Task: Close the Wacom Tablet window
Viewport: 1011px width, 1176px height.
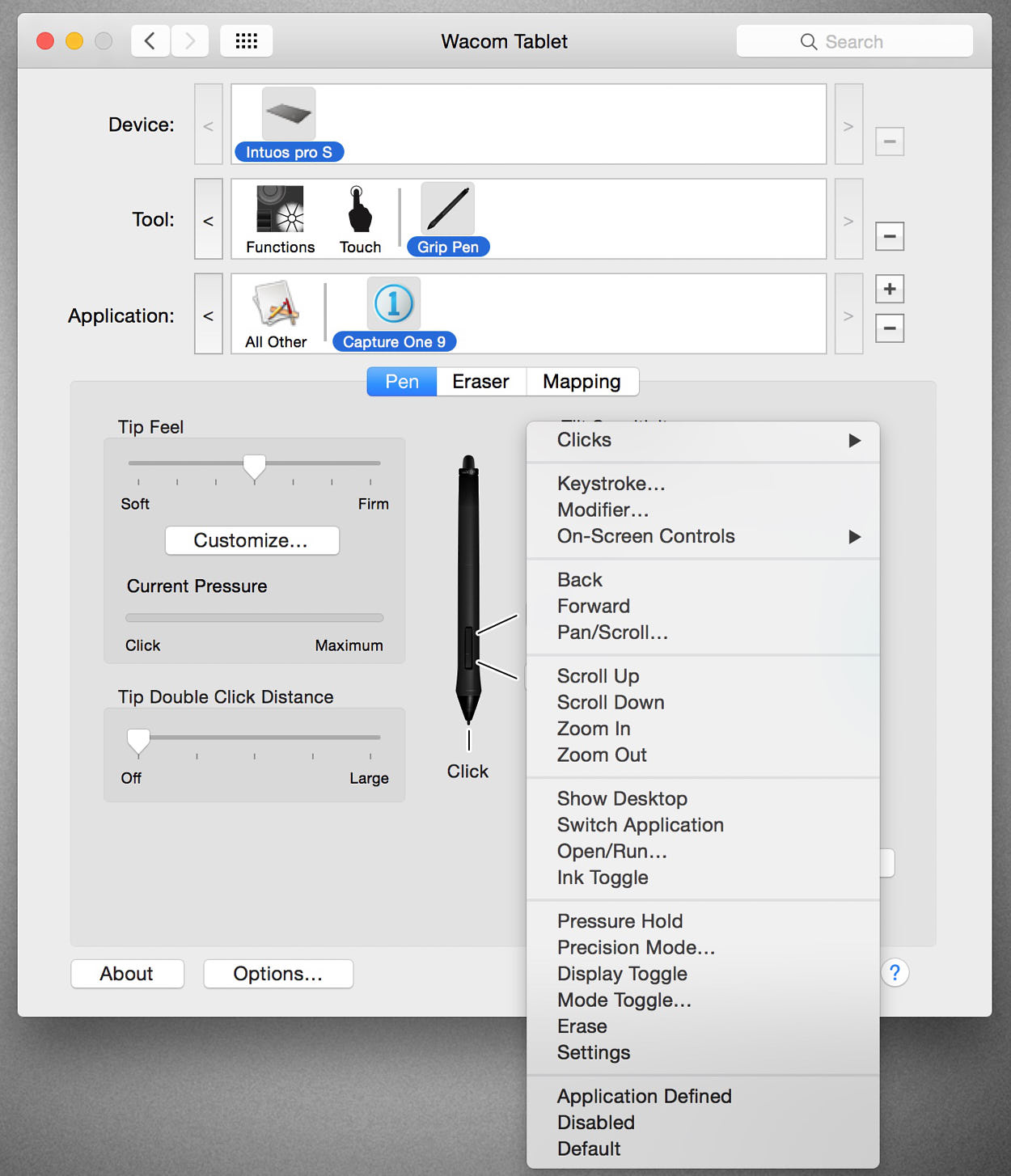Action: point(45,40)
